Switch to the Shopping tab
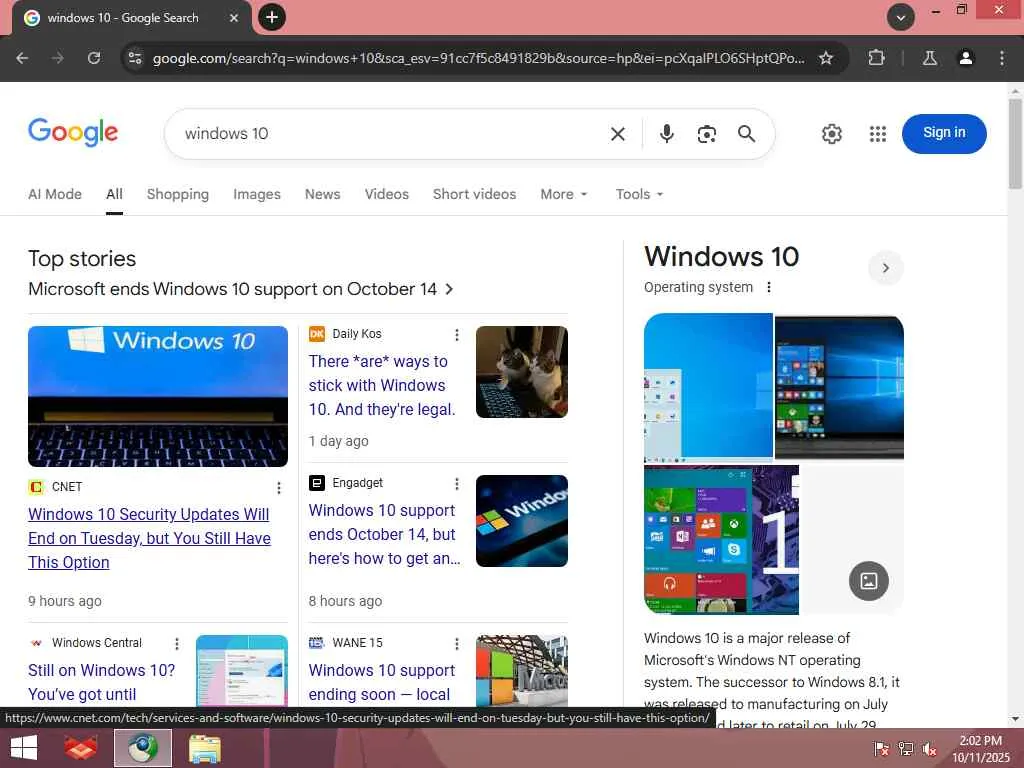Viewport: 1024px width, 768px height. [x=178, y=194]
